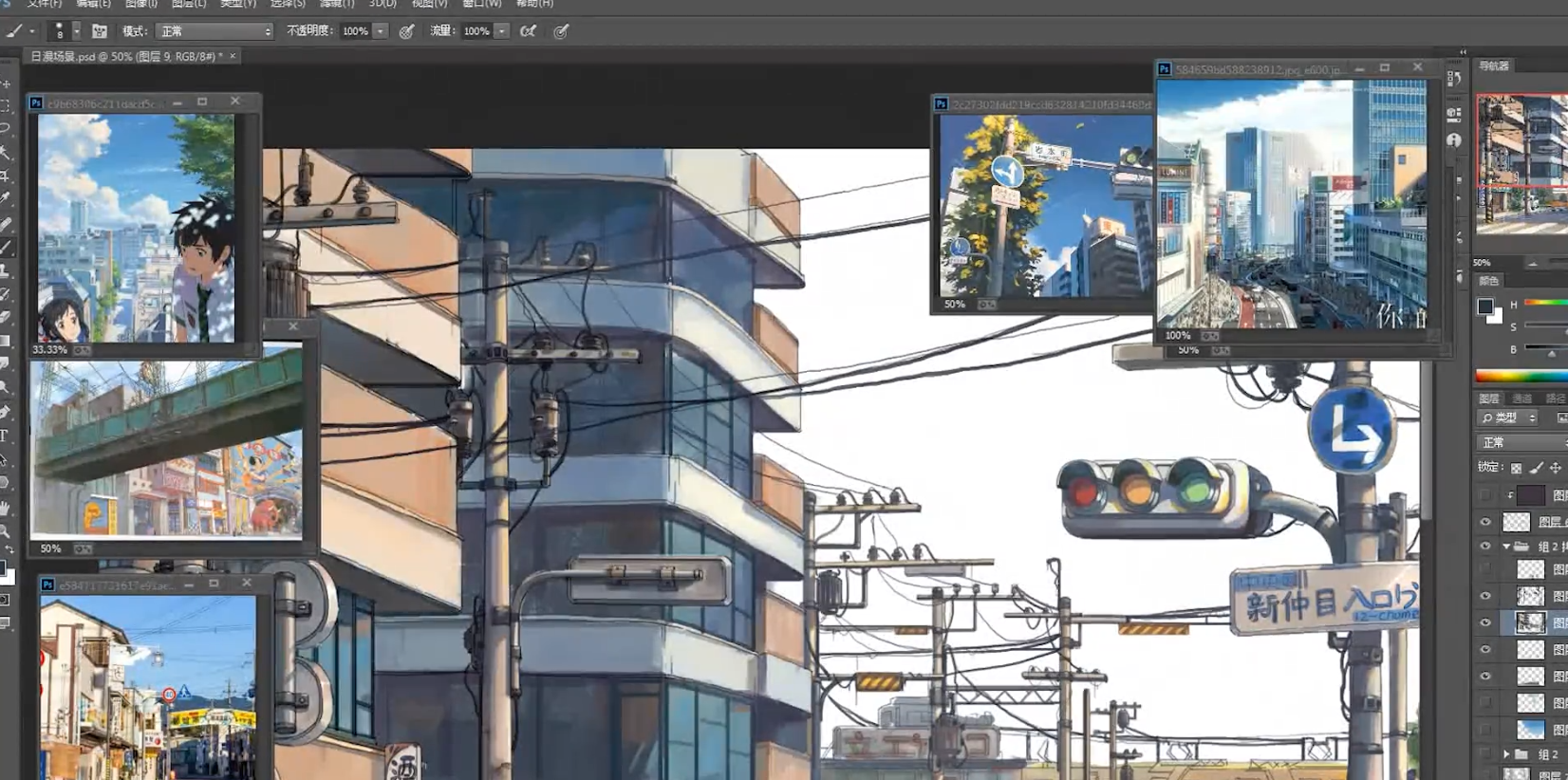Select the Brush tool in the toolbox
Viewport: 1568px width, 780px height.
[x=6, y=247]
